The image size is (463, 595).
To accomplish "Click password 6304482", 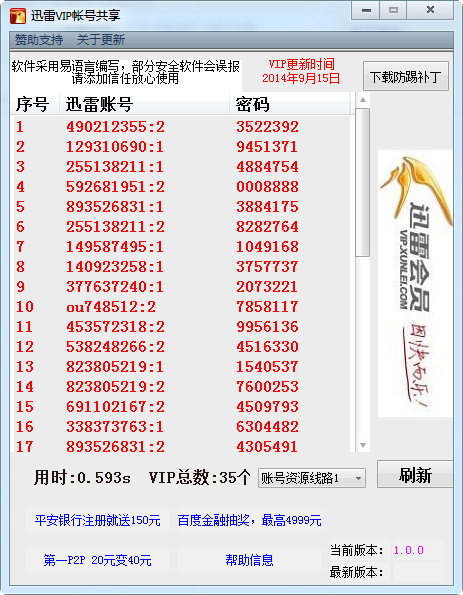I will pos(268,427).
